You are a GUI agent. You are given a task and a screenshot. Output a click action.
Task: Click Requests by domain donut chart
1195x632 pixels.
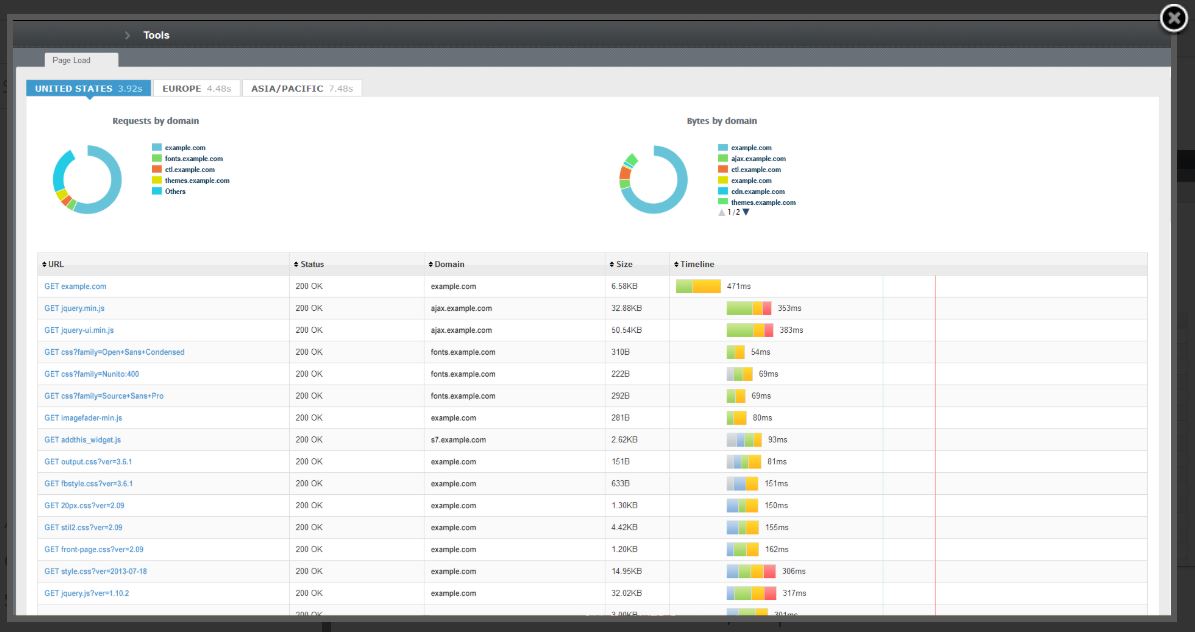[87, 179]
